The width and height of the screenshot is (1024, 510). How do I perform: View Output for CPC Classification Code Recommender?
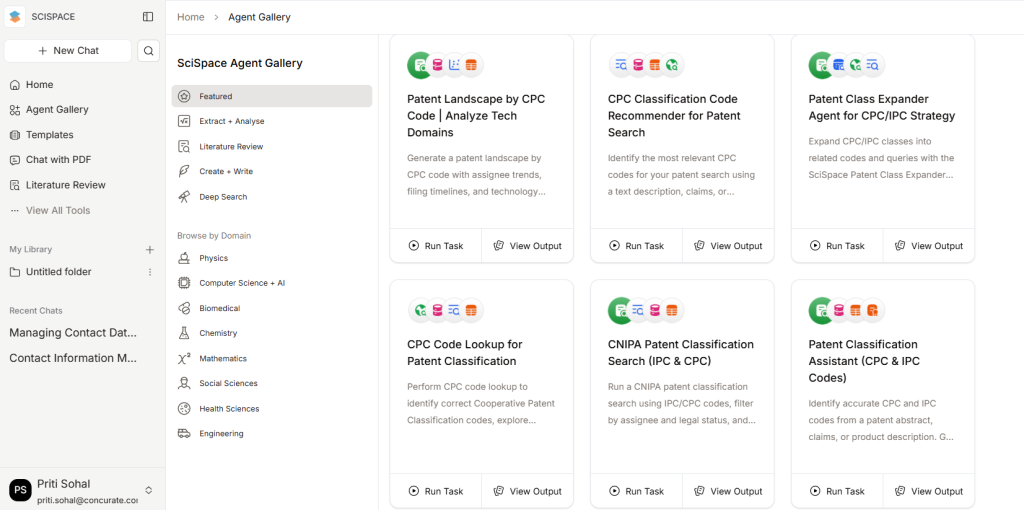(728, 246)
